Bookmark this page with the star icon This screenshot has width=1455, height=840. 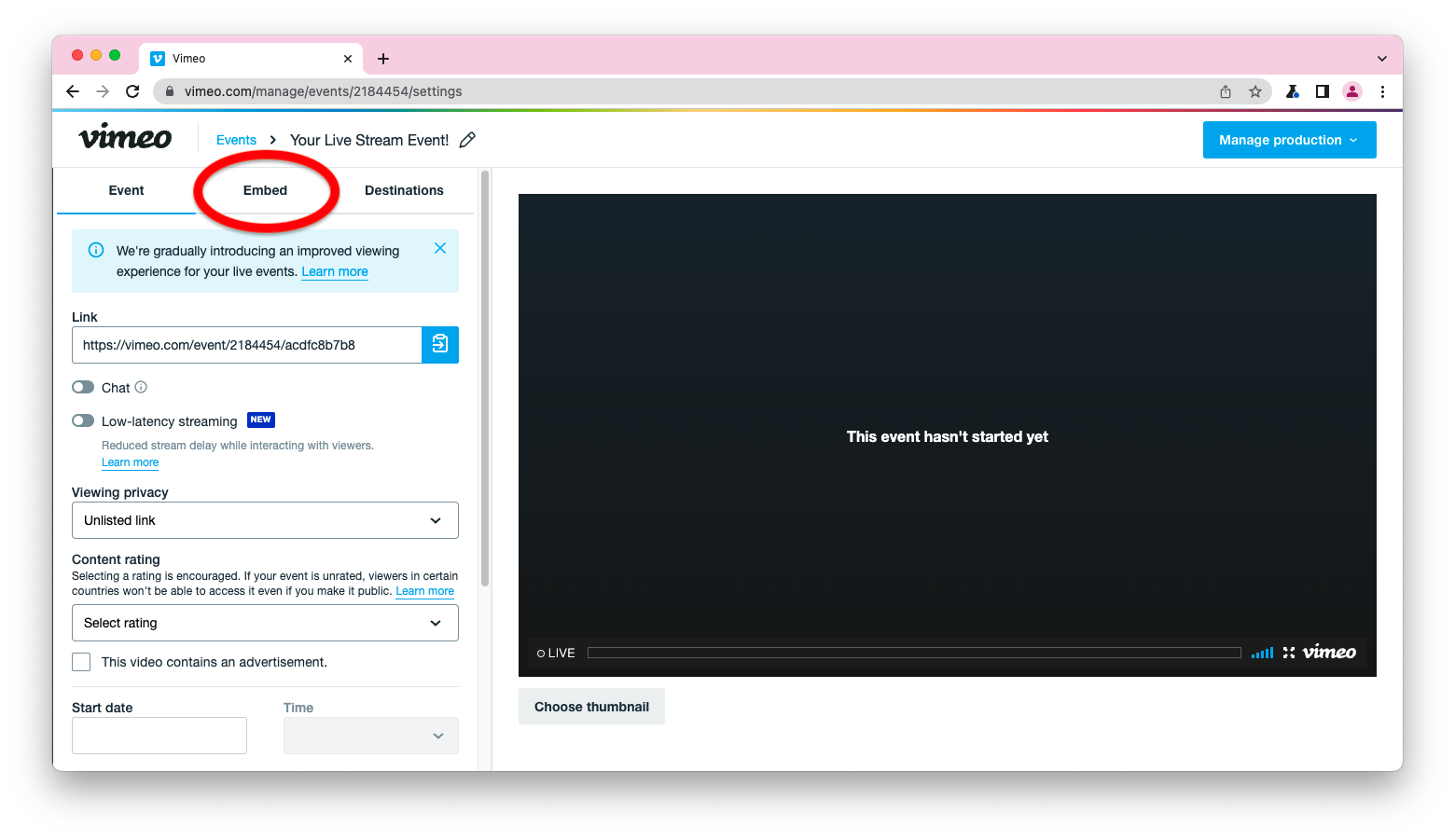(1255, 91)
